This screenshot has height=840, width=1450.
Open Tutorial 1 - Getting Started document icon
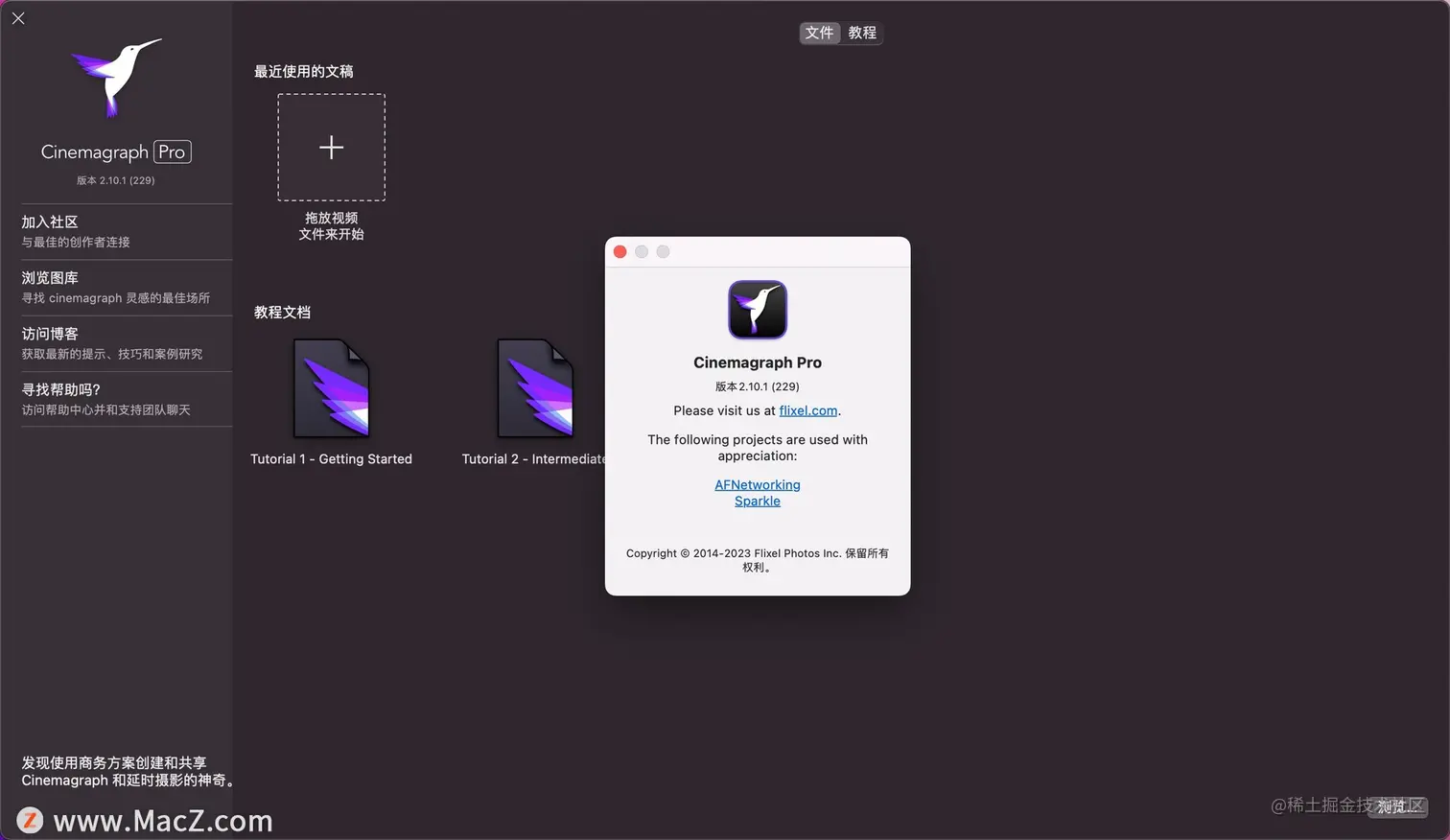332,388
